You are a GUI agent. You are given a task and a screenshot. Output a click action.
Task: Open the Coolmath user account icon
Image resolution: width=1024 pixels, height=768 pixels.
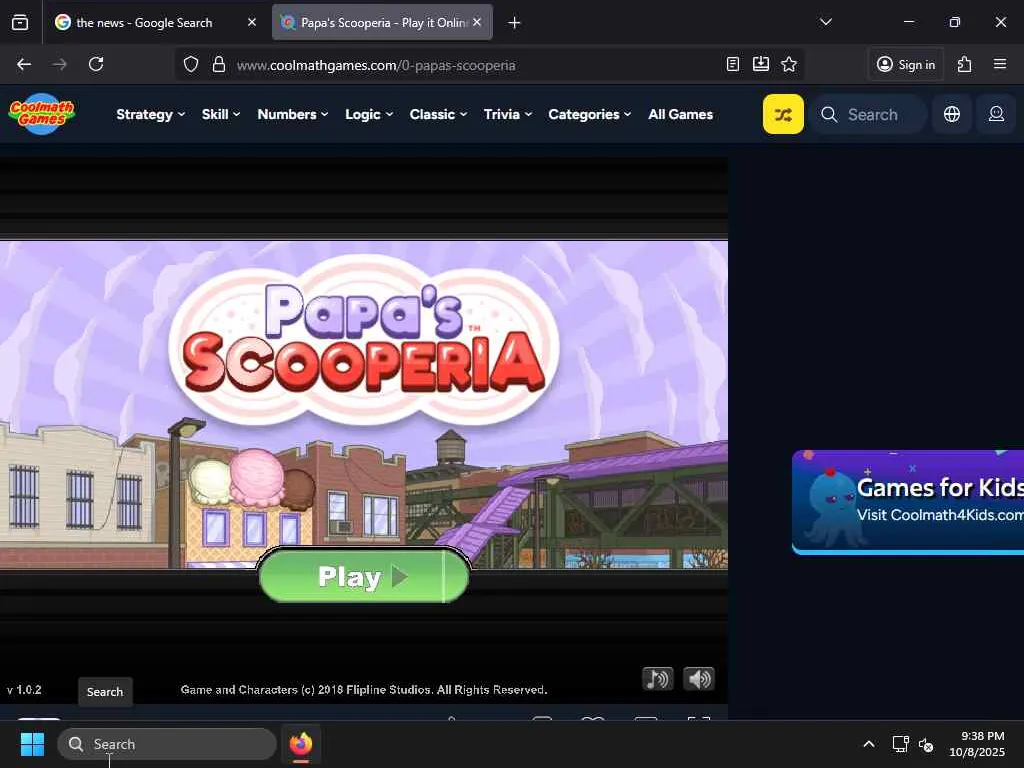[x=996, y=114]
